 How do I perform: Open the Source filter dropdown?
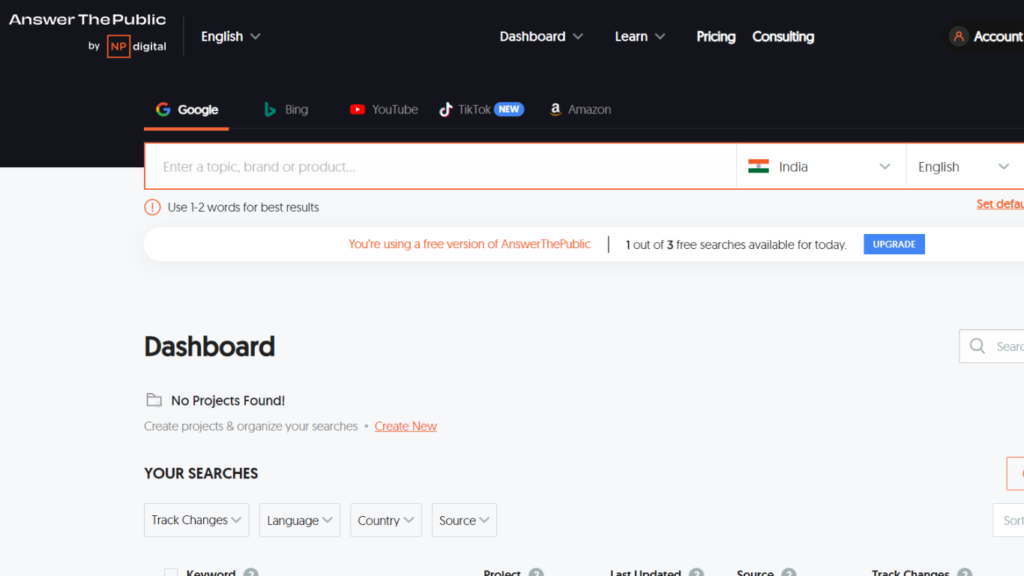[464, 520]
